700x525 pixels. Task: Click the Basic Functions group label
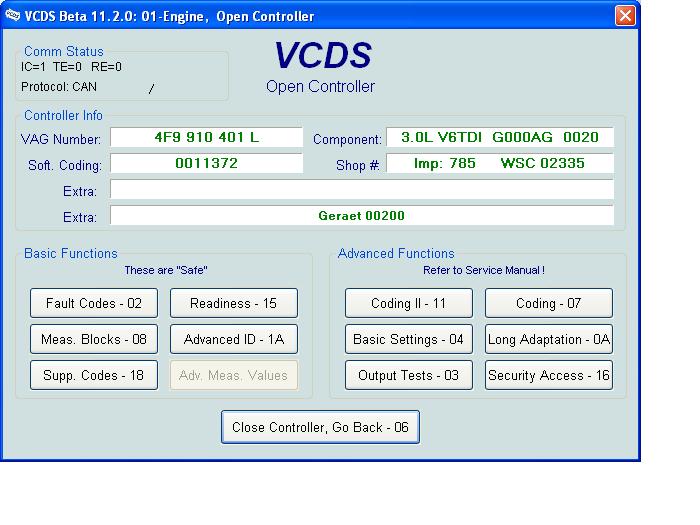[x=71, y=253]
